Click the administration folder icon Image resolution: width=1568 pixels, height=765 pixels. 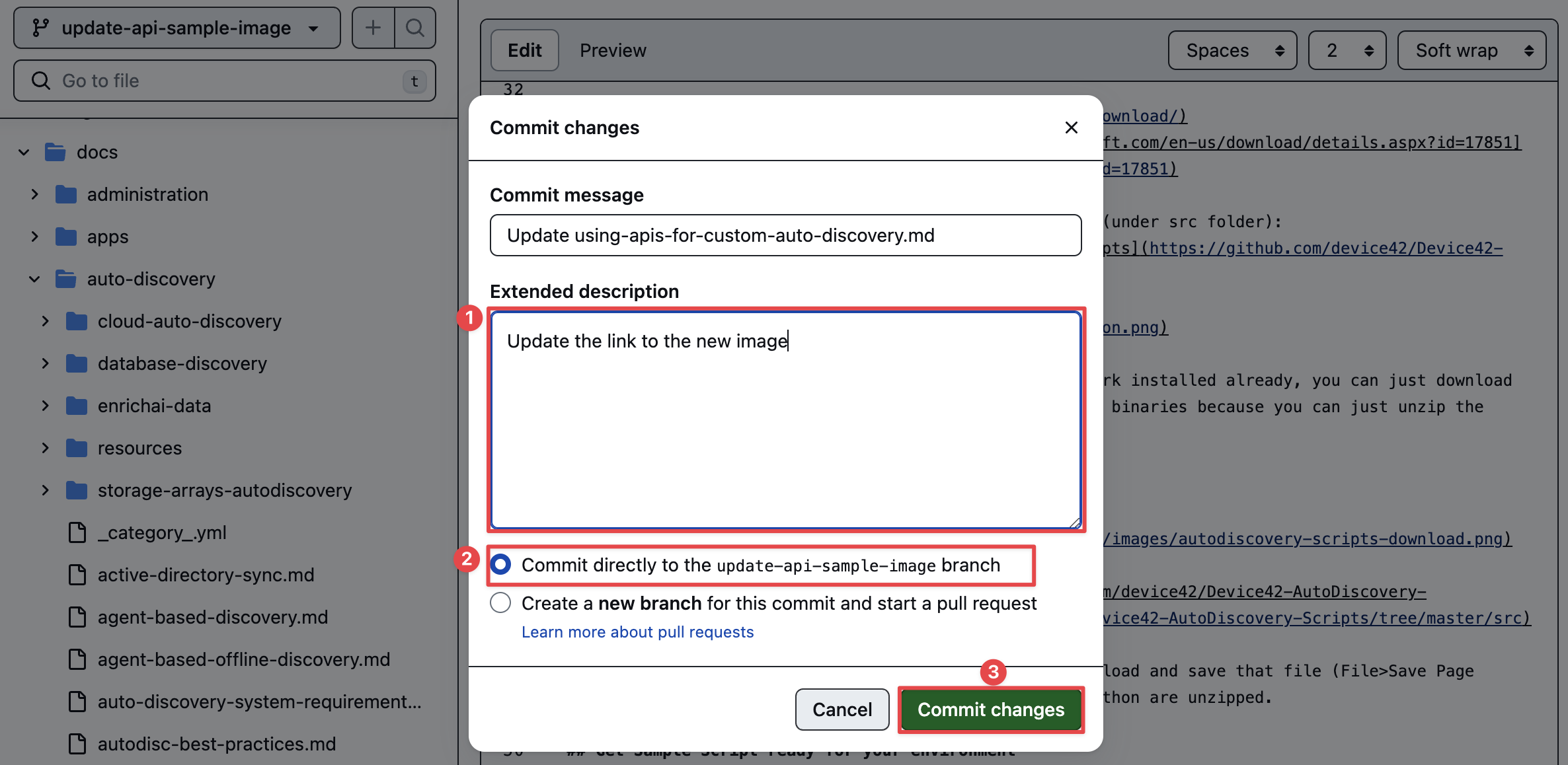pos(66,194)
